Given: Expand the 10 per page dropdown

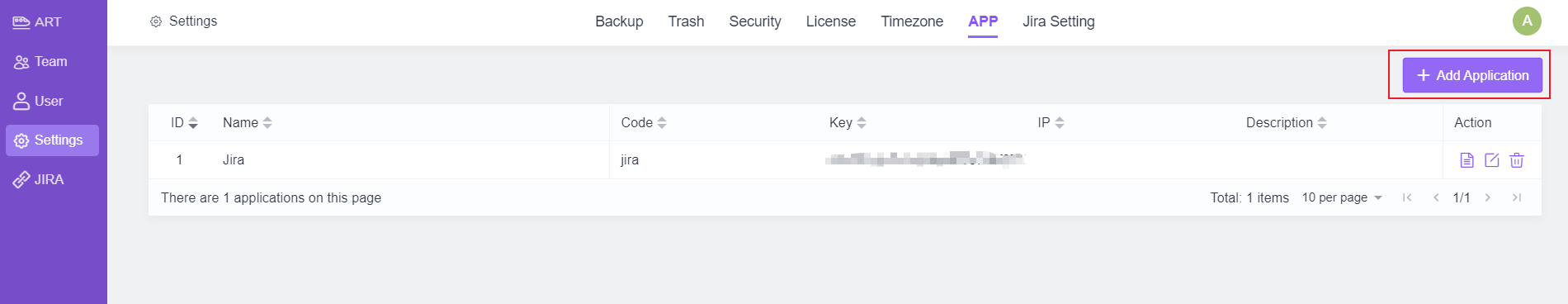Looking at the screenshot, I should click(1342, 197).
